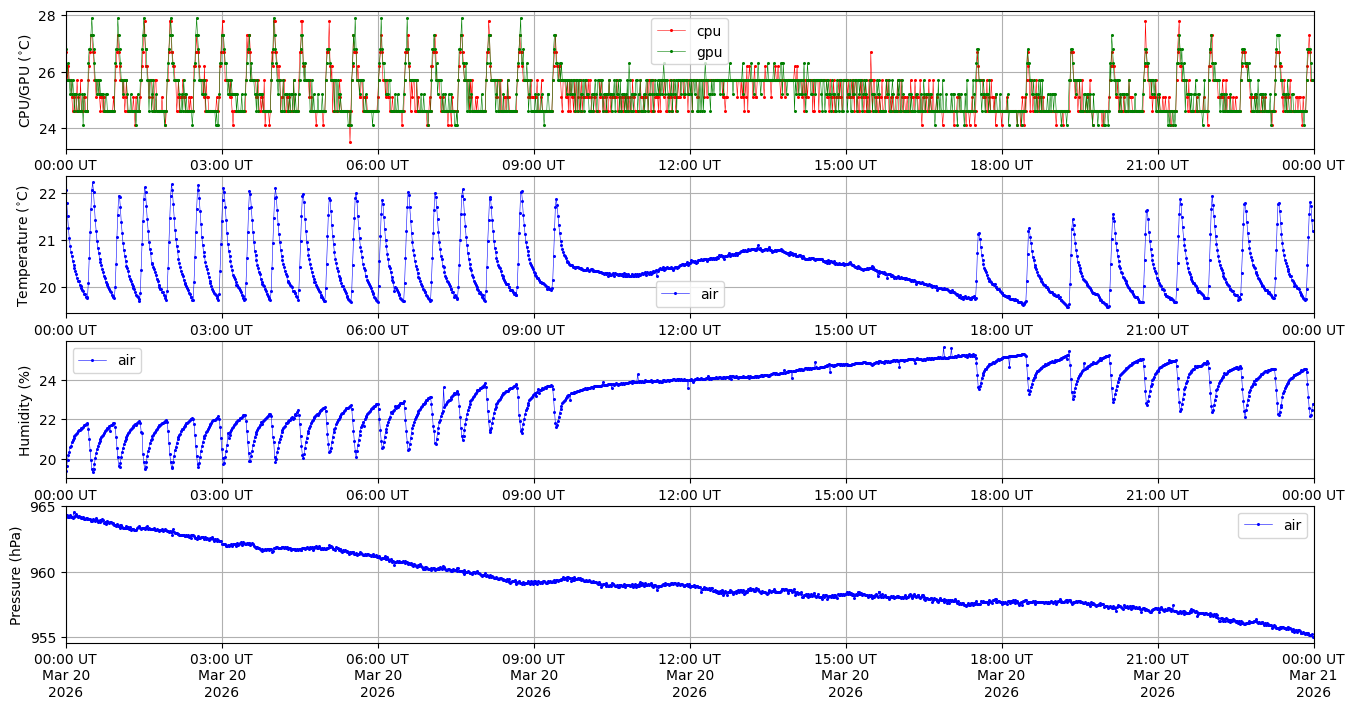The image size is (1354, 709).
Task: Click the air legend in Pressure plot
Action: pyautogui.click(x=1273, y=525)
